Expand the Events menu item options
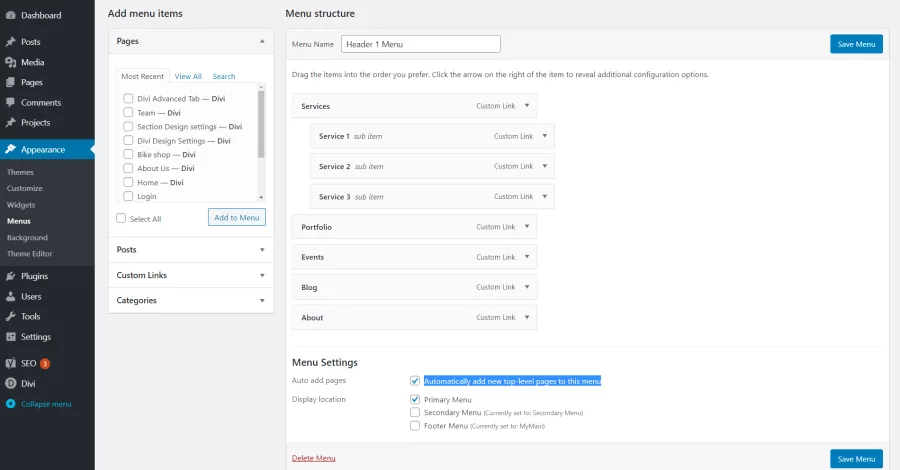The image size is (900, 470). (527, 257)
